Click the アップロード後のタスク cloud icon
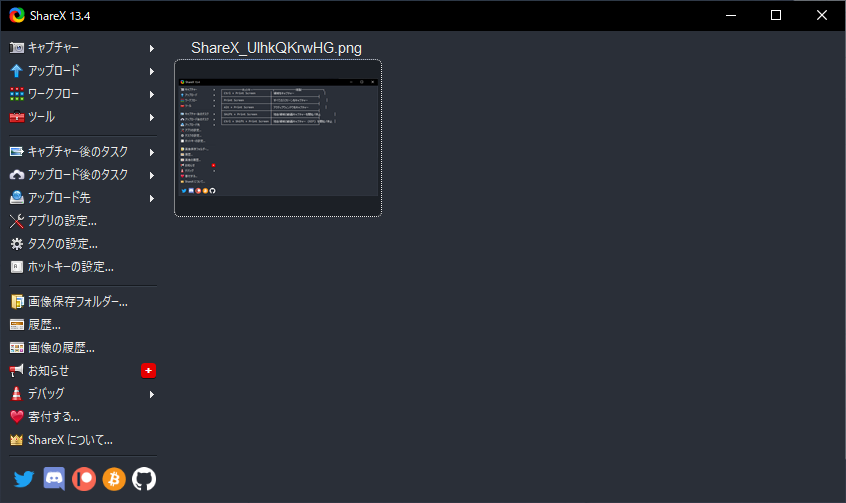Screen dimensions: 846x503 [x=17, y=175]
